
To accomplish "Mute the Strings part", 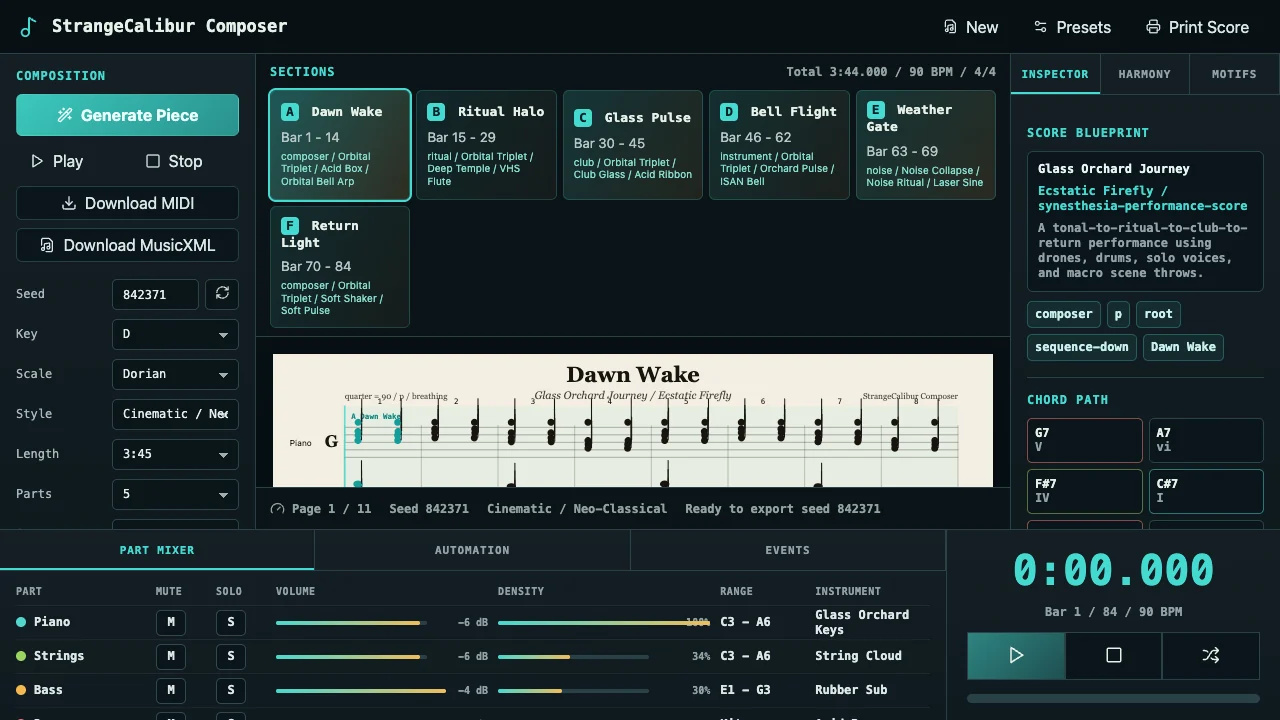I will [x=170, y=656].
